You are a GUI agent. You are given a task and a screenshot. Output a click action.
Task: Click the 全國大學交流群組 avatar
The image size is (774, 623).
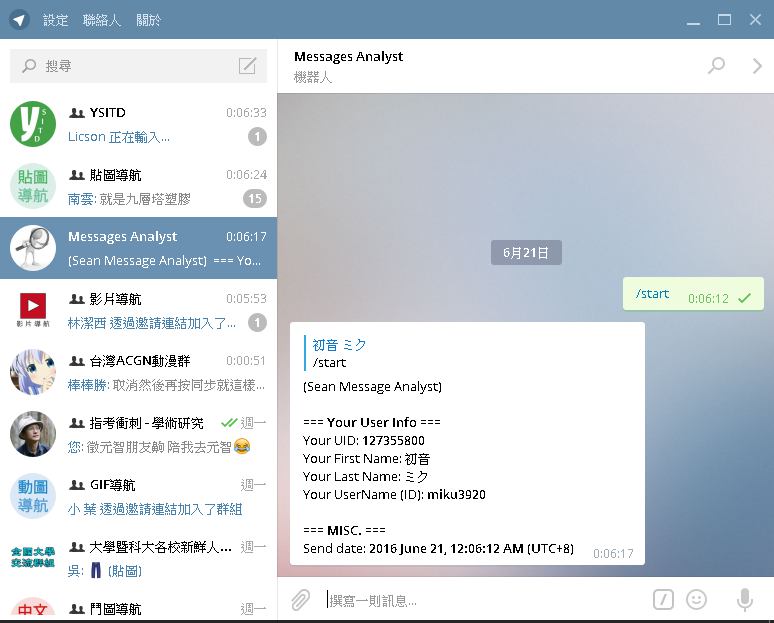pyautogui.click(x=33, y=558)
